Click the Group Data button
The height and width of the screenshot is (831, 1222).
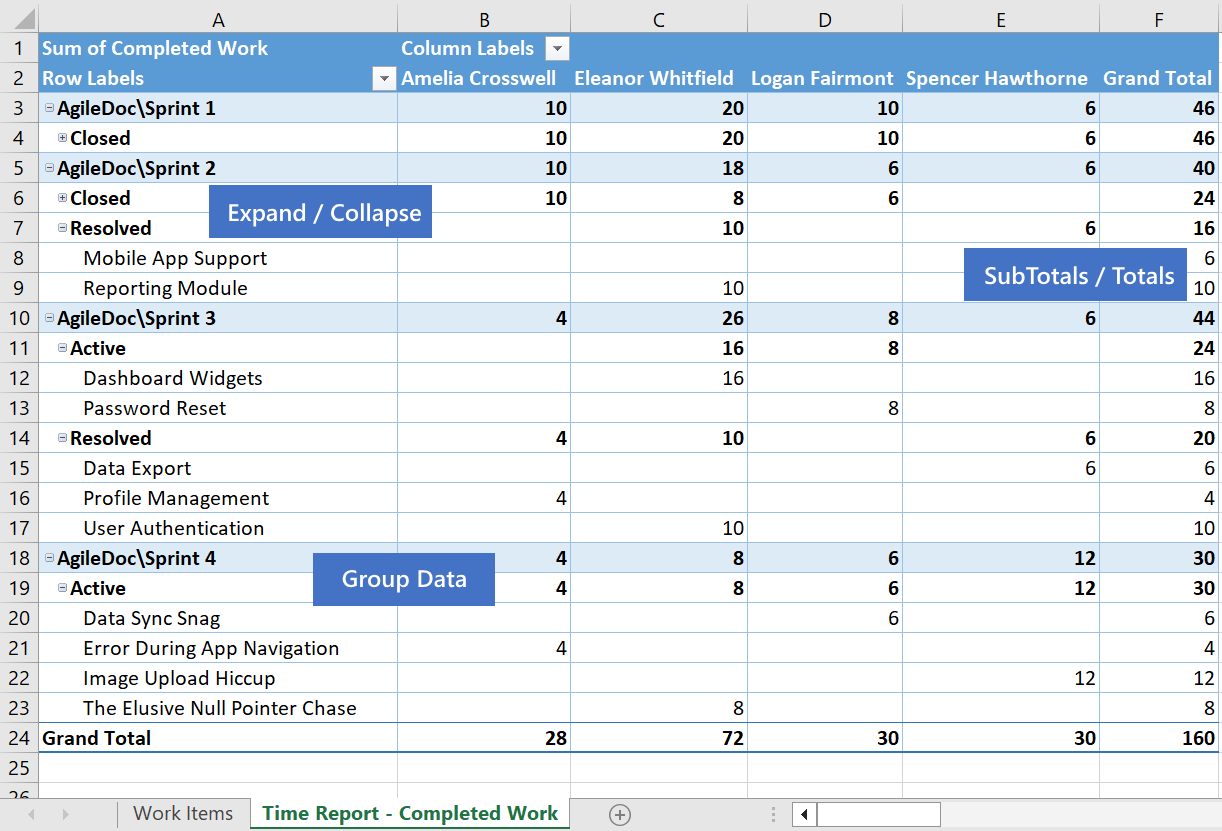click(404, 579)
